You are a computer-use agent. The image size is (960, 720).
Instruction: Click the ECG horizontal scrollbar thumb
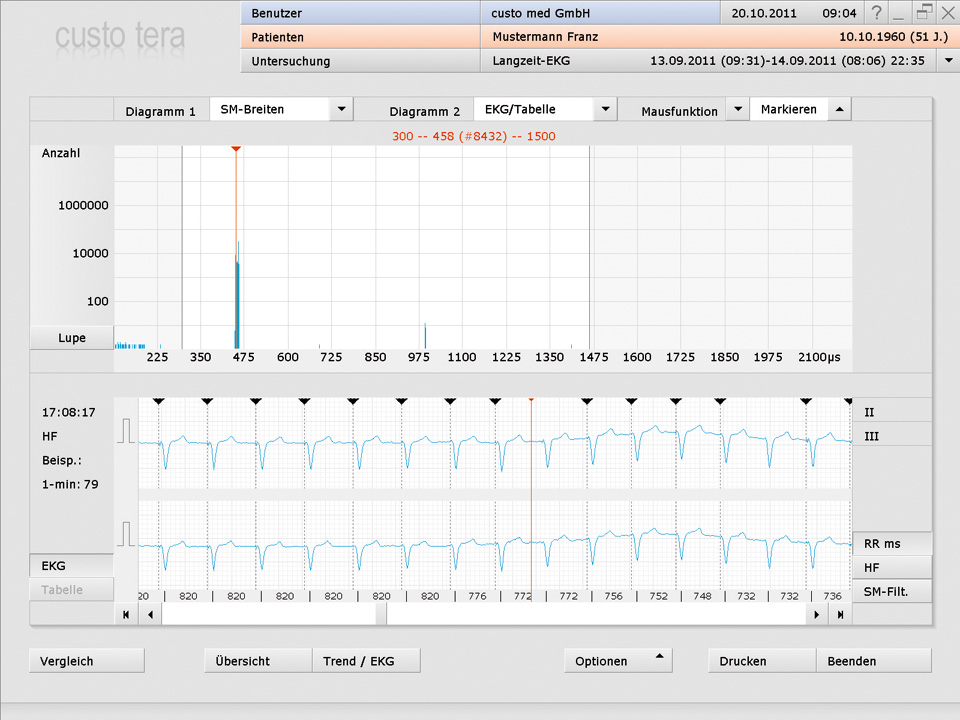(x=381, y=615)
